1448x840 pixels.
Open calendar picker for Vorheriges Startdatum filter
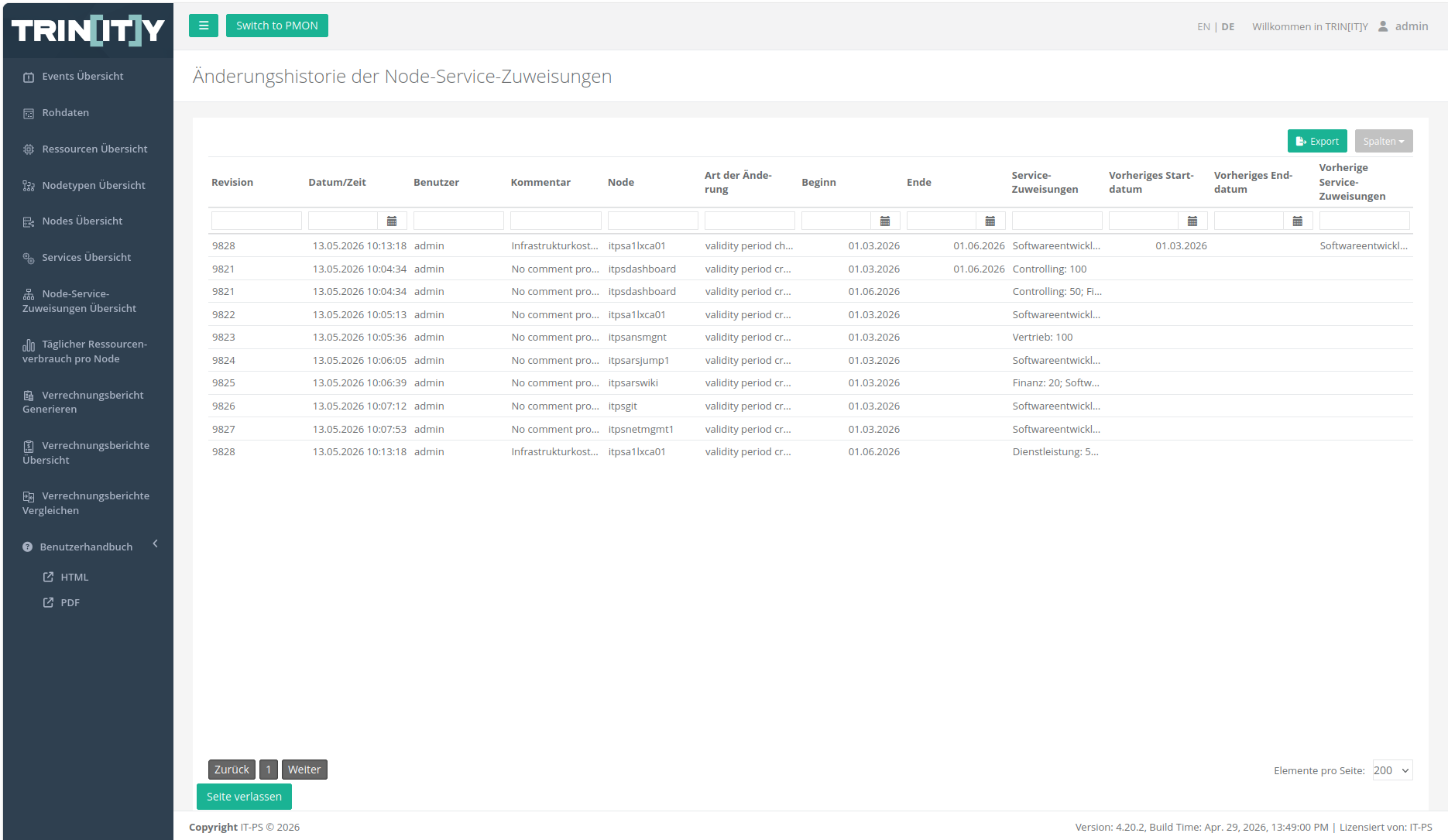pyautogui.click(x=1192, y=221)
